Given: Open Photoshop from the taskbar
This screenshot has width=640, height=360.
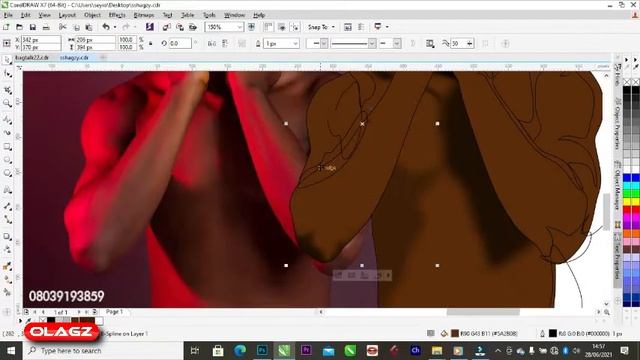Looking at the screenshot, I should [262, 351].
